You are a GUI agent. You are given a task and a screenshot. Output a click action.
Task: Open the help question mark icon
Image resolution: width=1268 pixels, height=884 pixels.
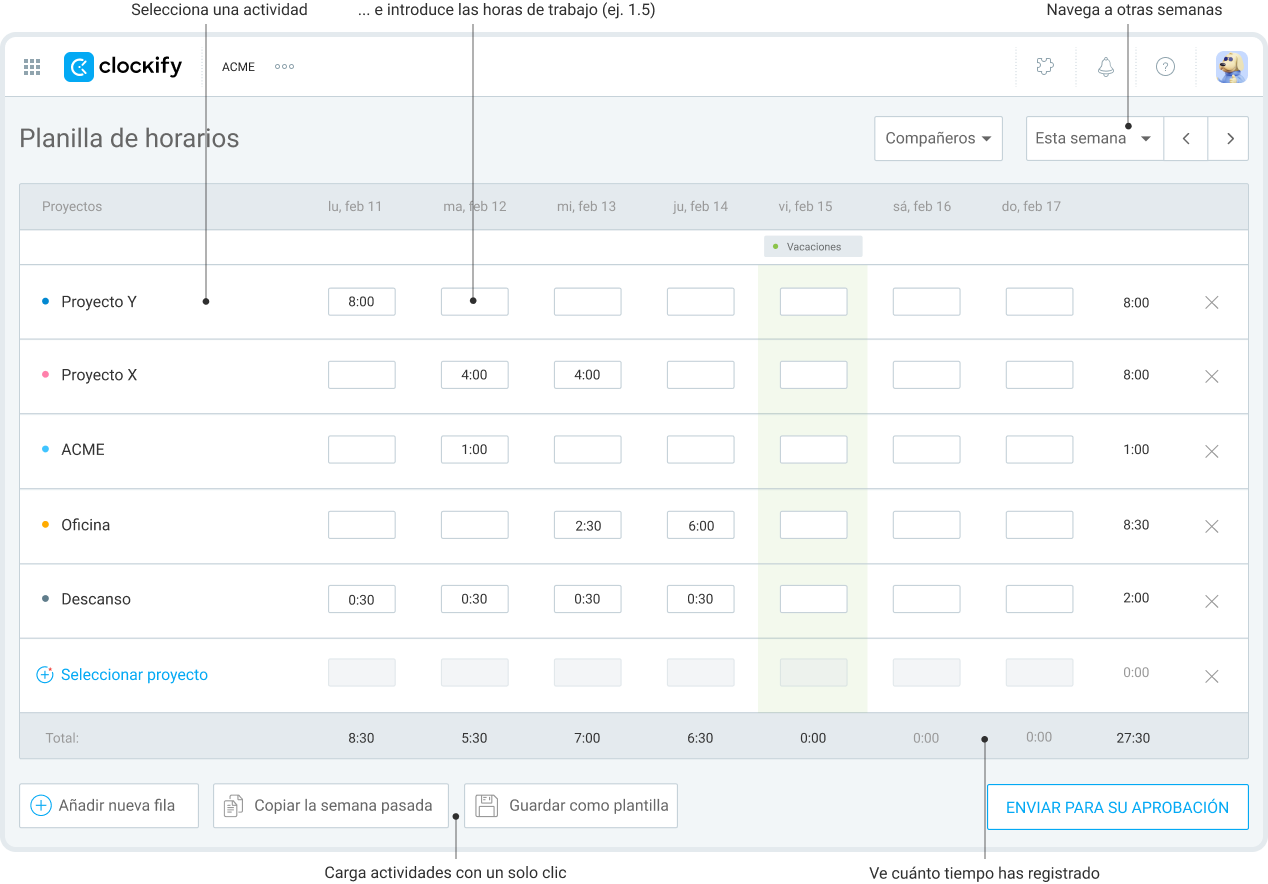[1165, 67]
